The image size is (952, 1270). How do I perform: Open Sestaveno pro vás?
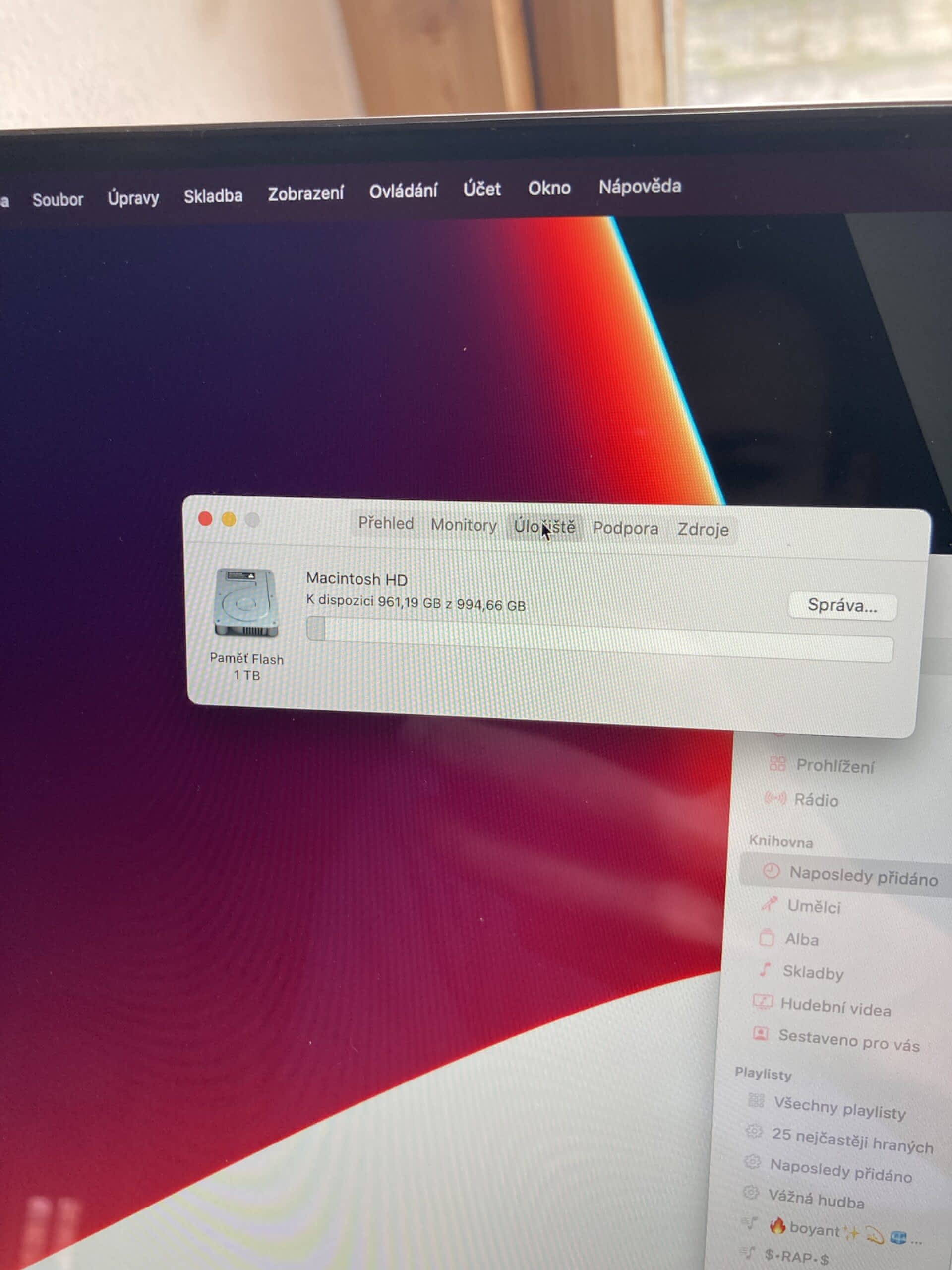[x=848, y=1040]
